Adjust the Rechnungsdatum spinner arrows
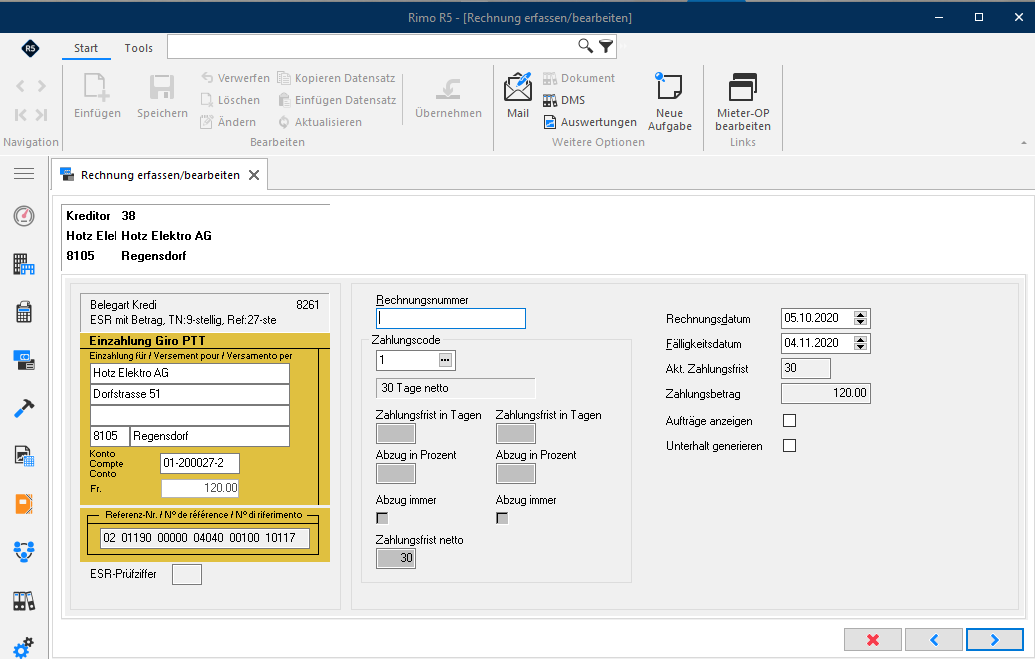1035x659 pixels. 860,318
